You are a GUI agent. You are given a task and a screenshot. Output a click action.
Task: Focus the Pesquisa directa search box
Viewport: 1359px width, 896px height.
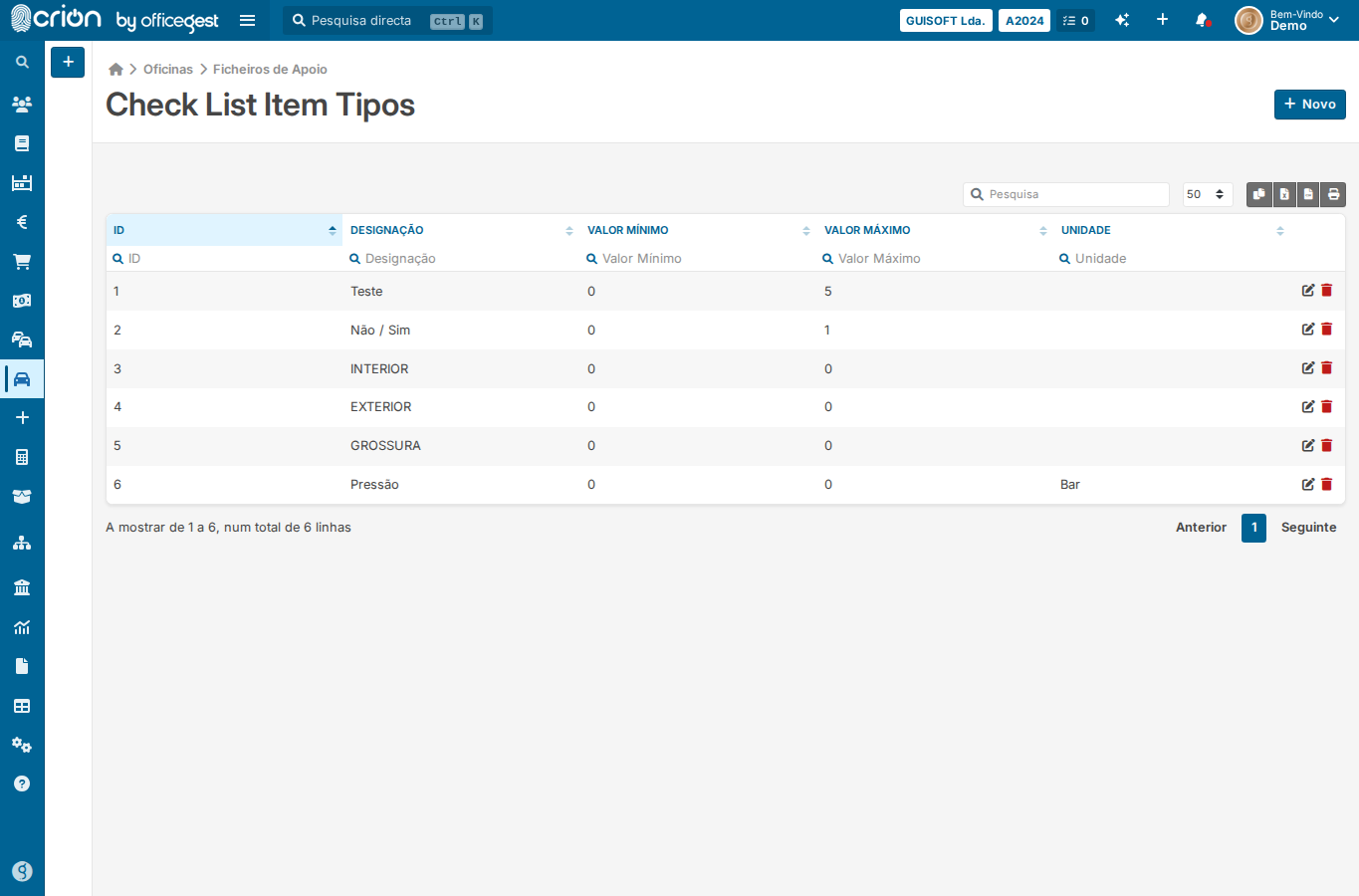pyautogui.click(x=388, y=20)
